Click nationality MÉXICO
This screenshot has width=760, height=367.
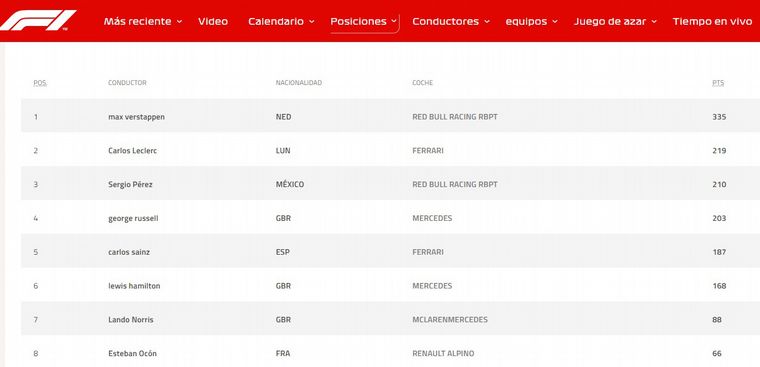pos(290,185)
